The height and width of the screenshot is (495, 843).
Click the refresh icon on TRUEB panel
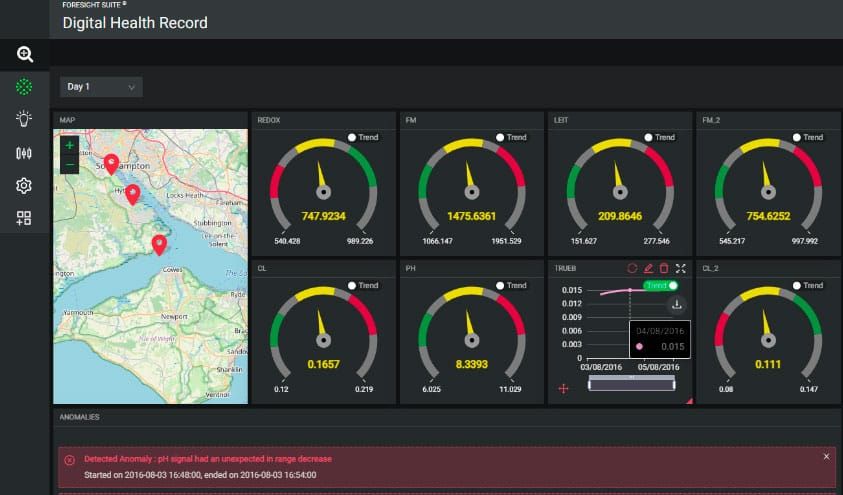(631, 268)
